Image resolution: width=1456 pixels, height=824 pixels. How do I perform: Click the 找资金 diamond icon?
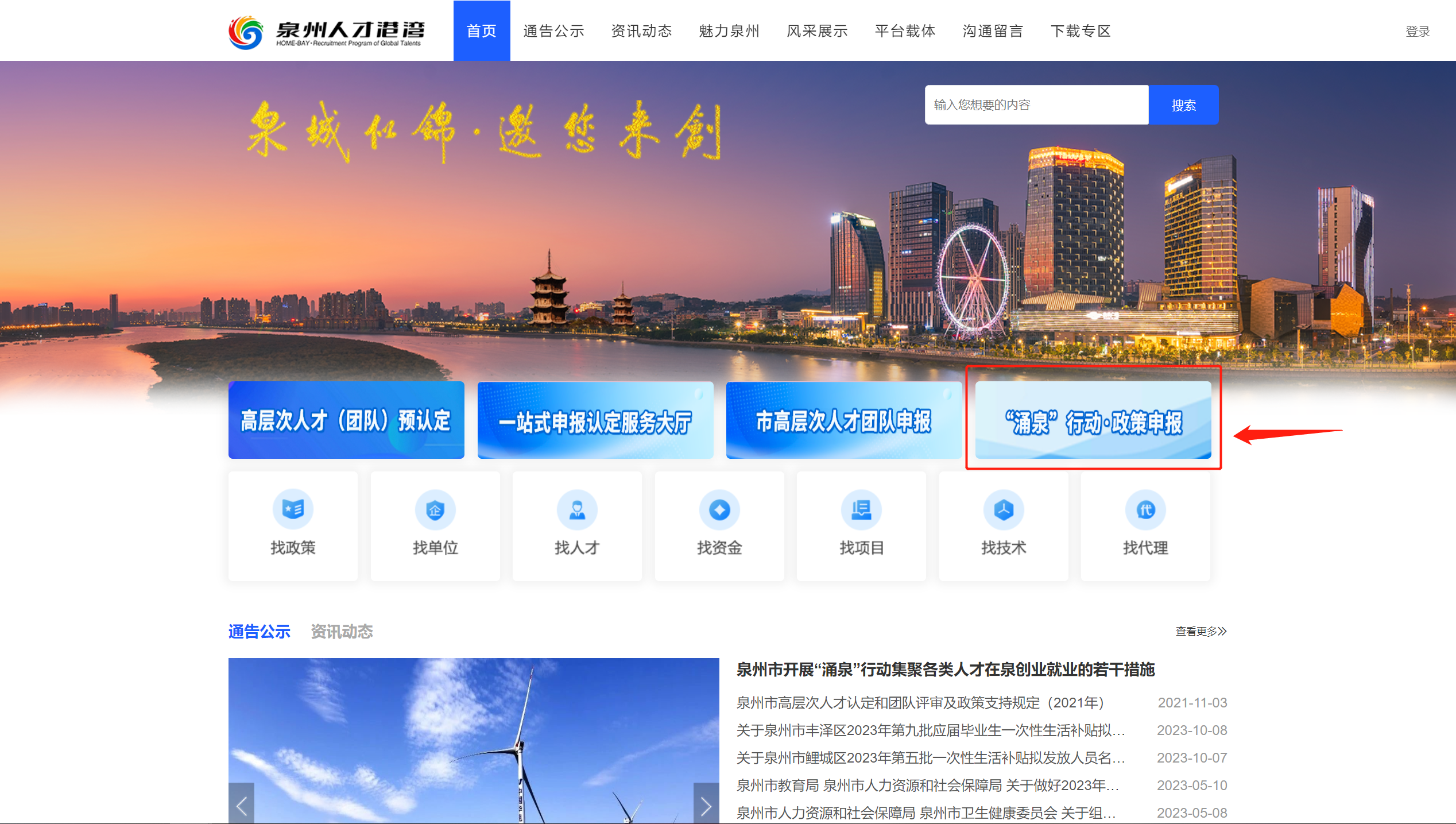point(719,509)
